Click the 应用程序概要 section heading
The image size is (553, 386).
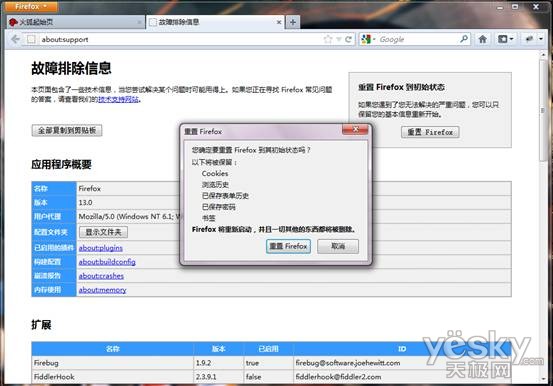pyautogui.click(x=61, y=164)
